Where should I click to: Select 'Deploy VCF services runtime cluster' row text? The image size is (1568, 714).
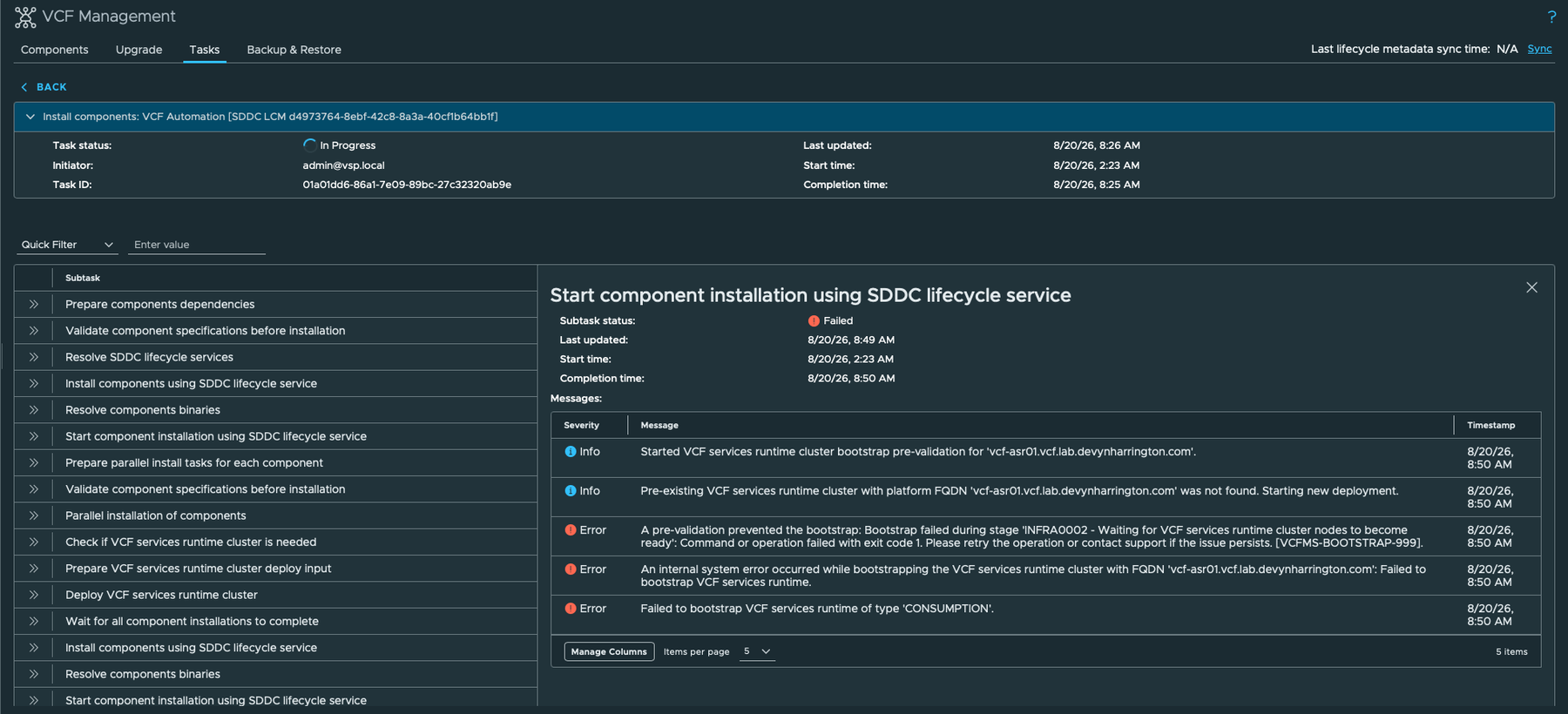161,595
